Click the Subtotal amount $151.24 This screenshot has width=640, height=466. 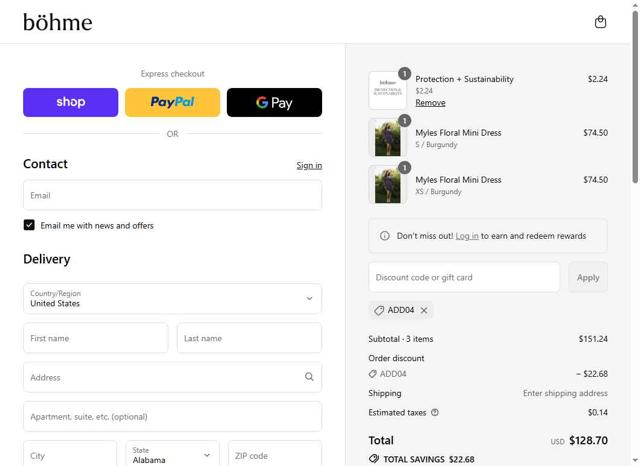(x=593, y=339)
